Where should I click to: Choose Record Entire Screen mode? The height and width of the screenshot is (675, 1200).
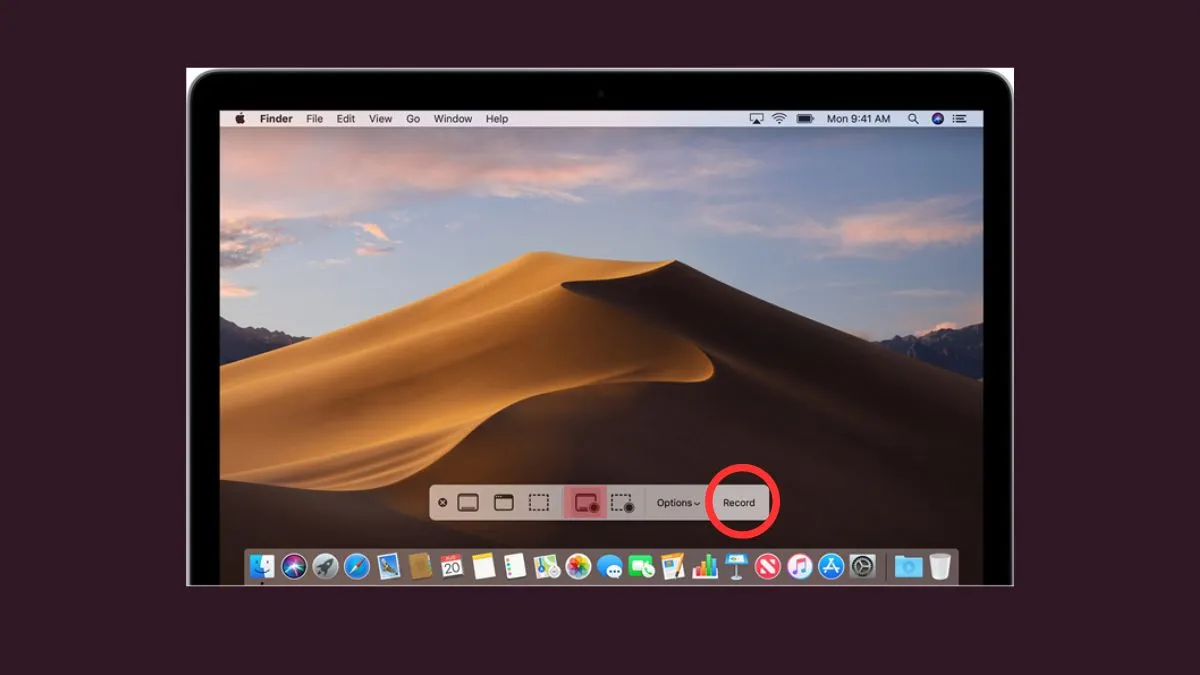point(586,503)
